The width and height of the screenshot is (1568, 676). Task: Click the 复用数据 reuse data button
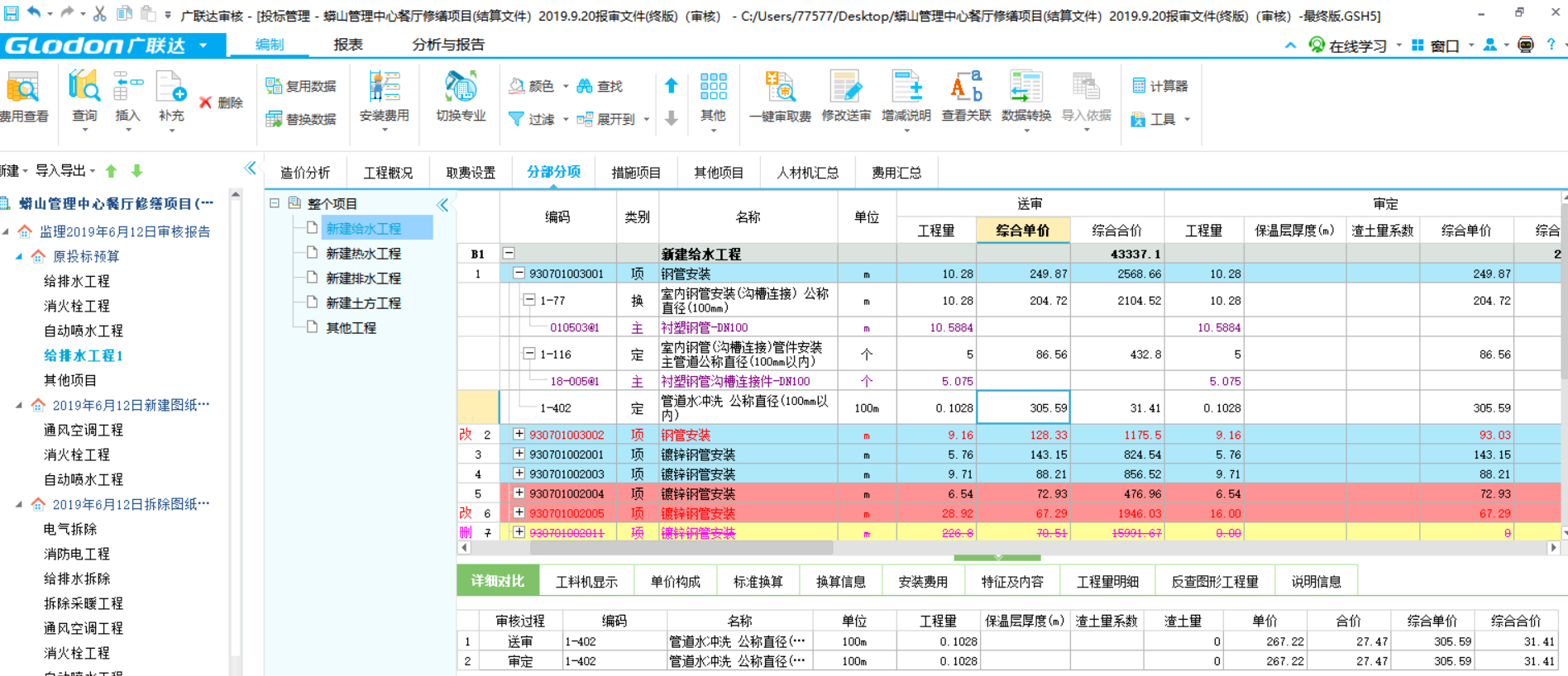tap(301, 86)
